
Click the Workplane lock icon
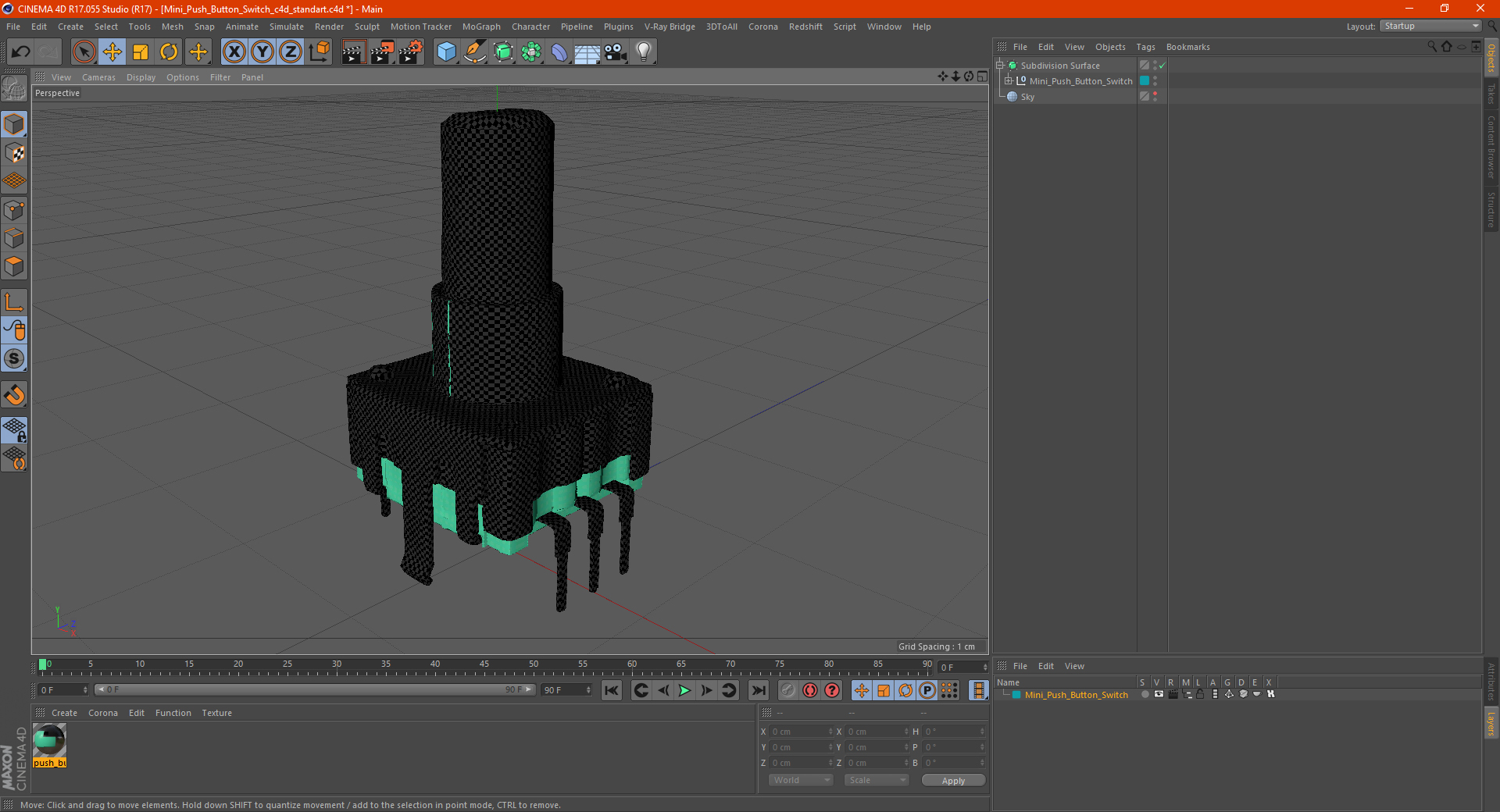[x=14, y=430]
